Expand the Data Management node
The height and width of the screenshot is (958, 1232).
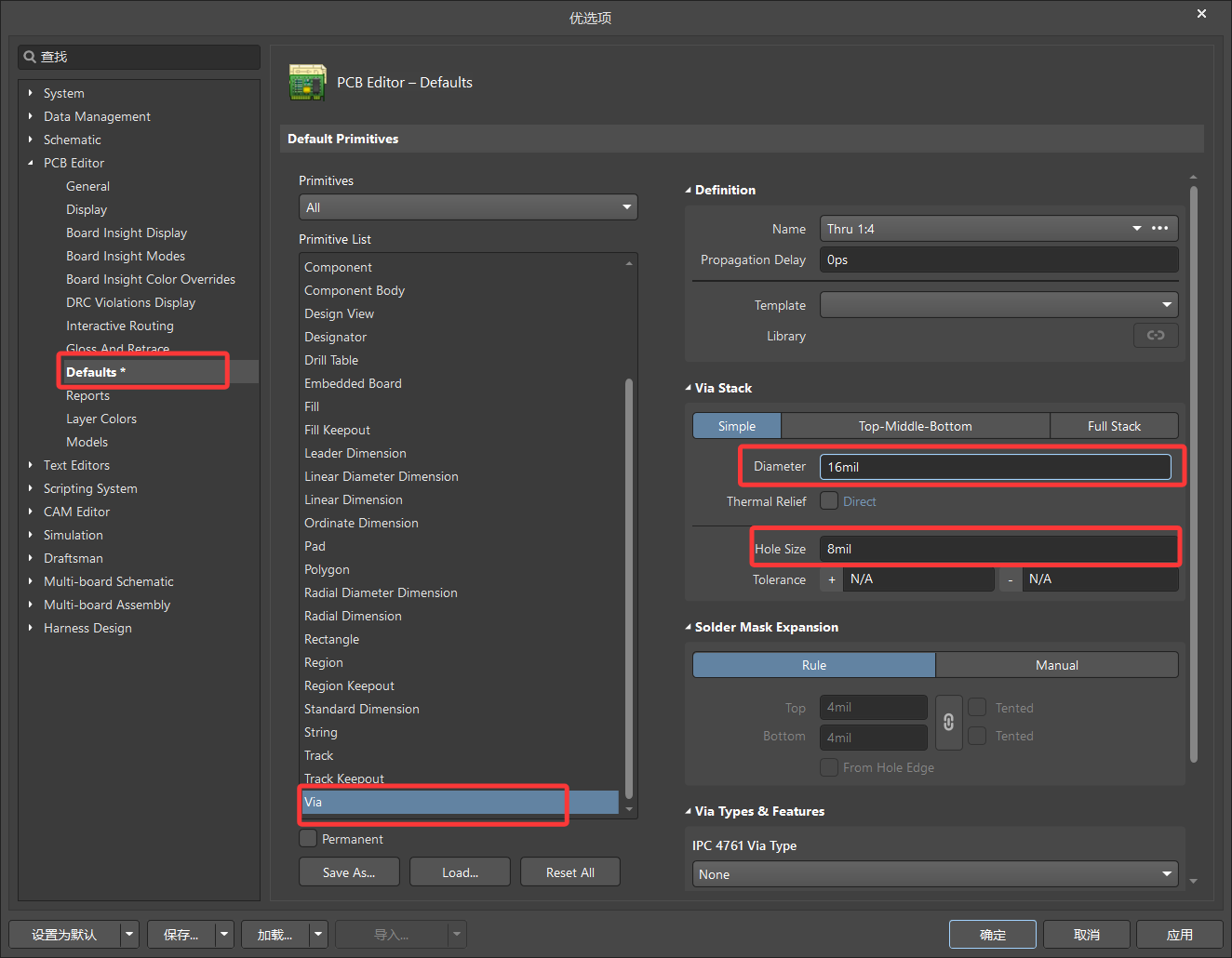31,116
